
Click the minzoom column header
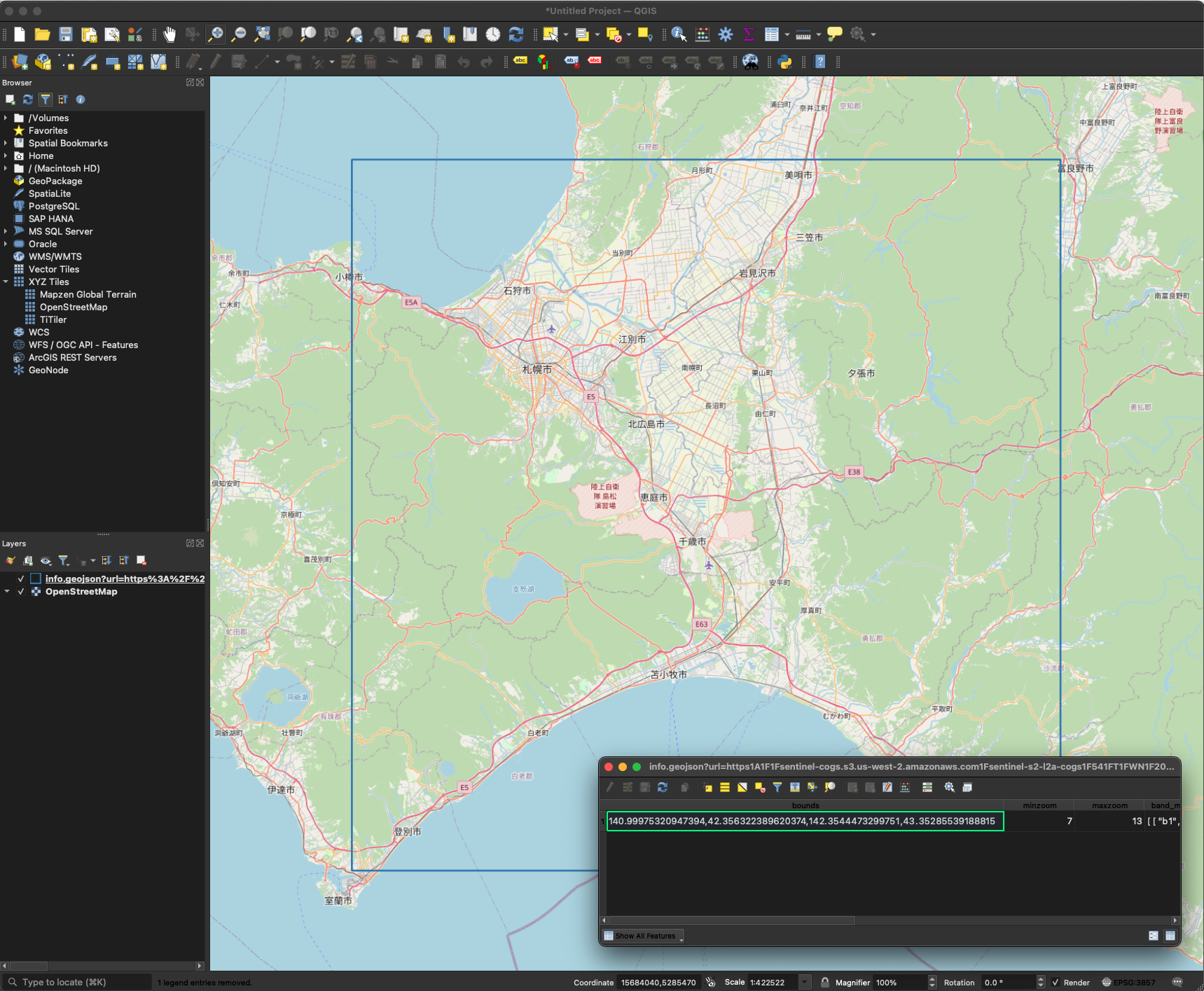pyautogui.click(x=1039, y=805)
